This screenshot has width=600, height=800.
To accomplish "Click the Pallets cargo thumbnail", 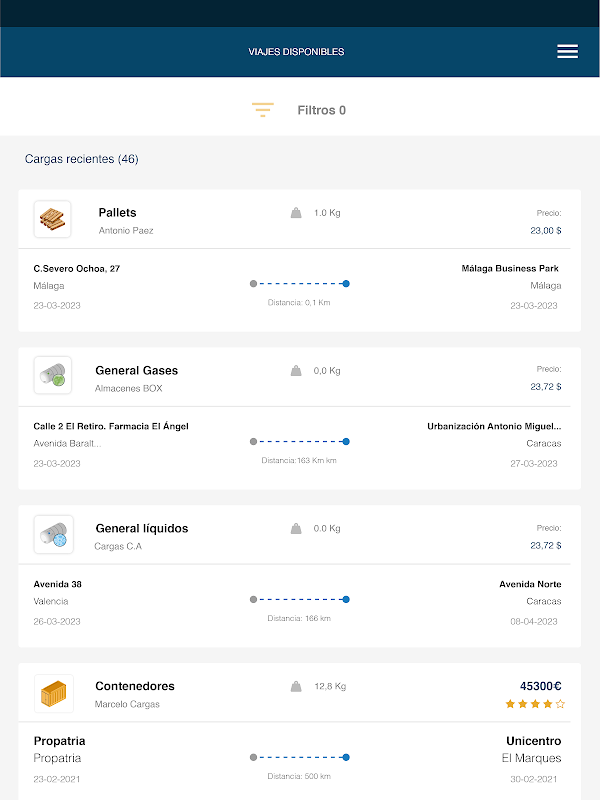I will [52, 219].
